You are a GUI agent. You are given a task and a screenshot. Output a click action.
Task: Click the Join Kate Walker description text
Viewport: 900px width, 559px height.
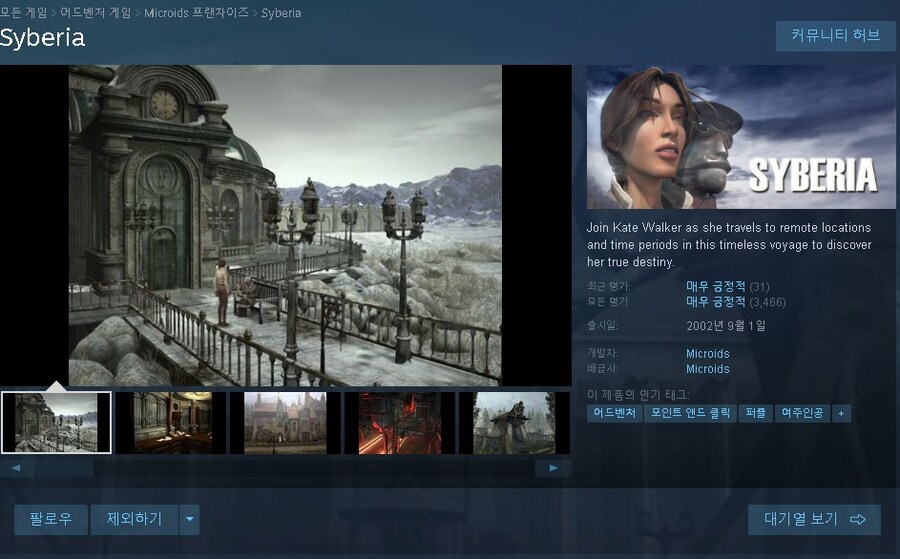click(x=729, y=244)
